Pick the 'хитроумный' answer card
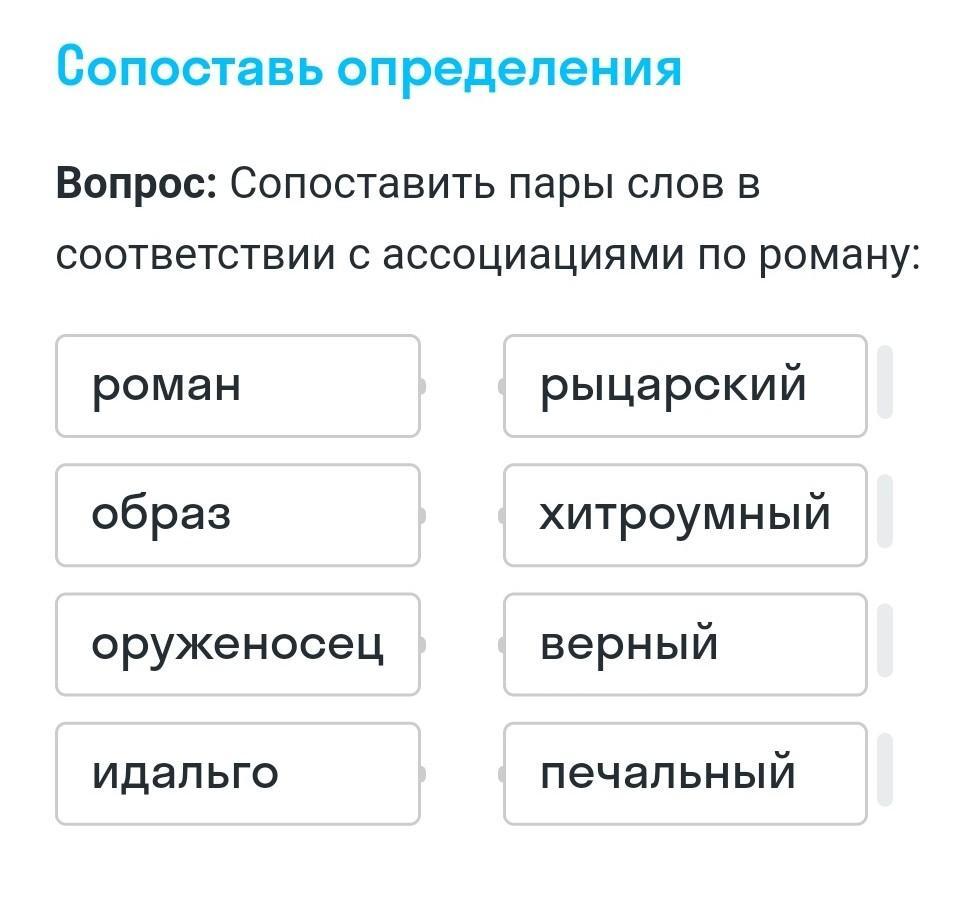The width and height of the screenshot is (972, 898). pyautogui.click(x=685, y=515)
